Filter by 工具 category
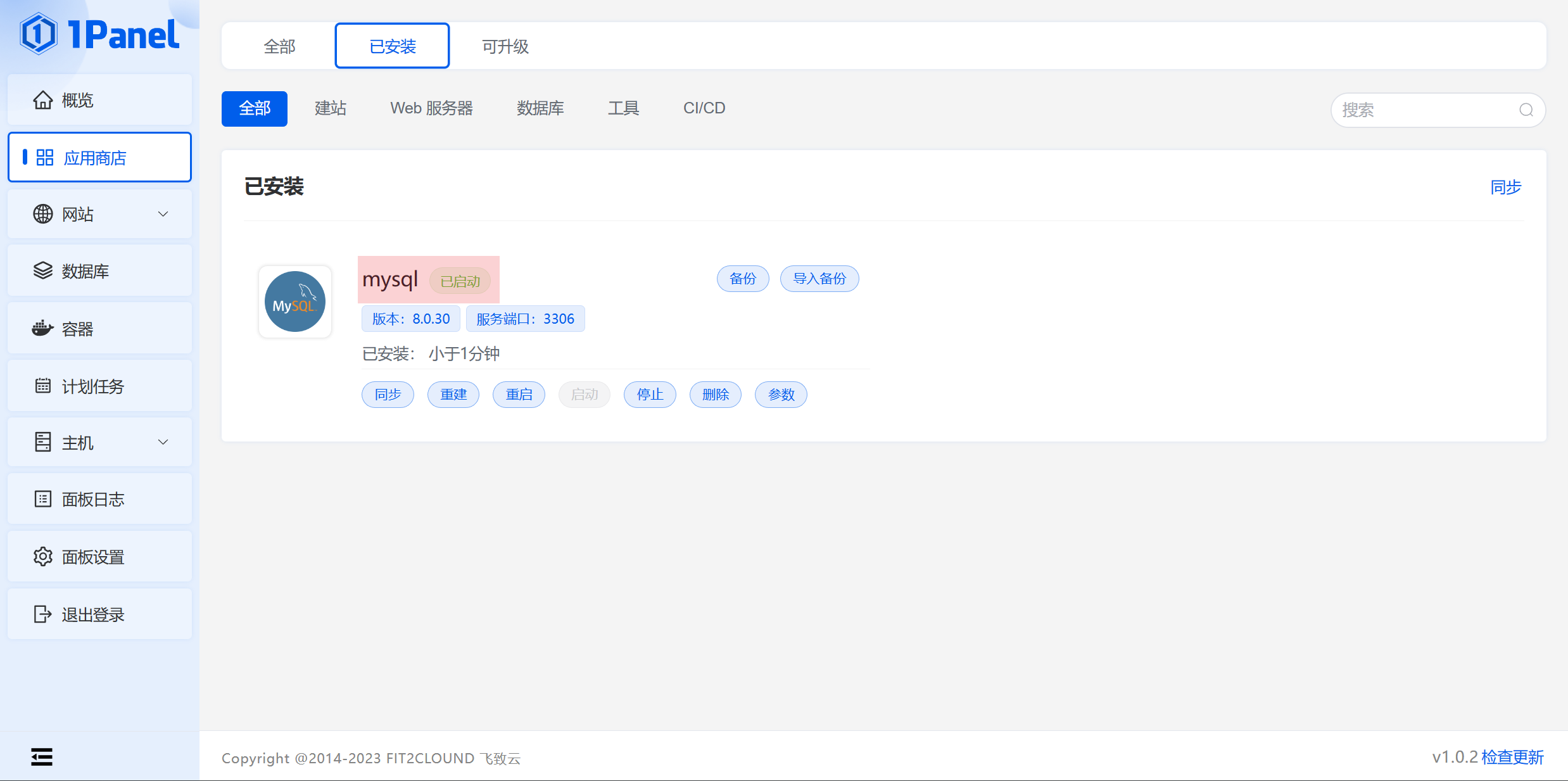 (624, 109)
